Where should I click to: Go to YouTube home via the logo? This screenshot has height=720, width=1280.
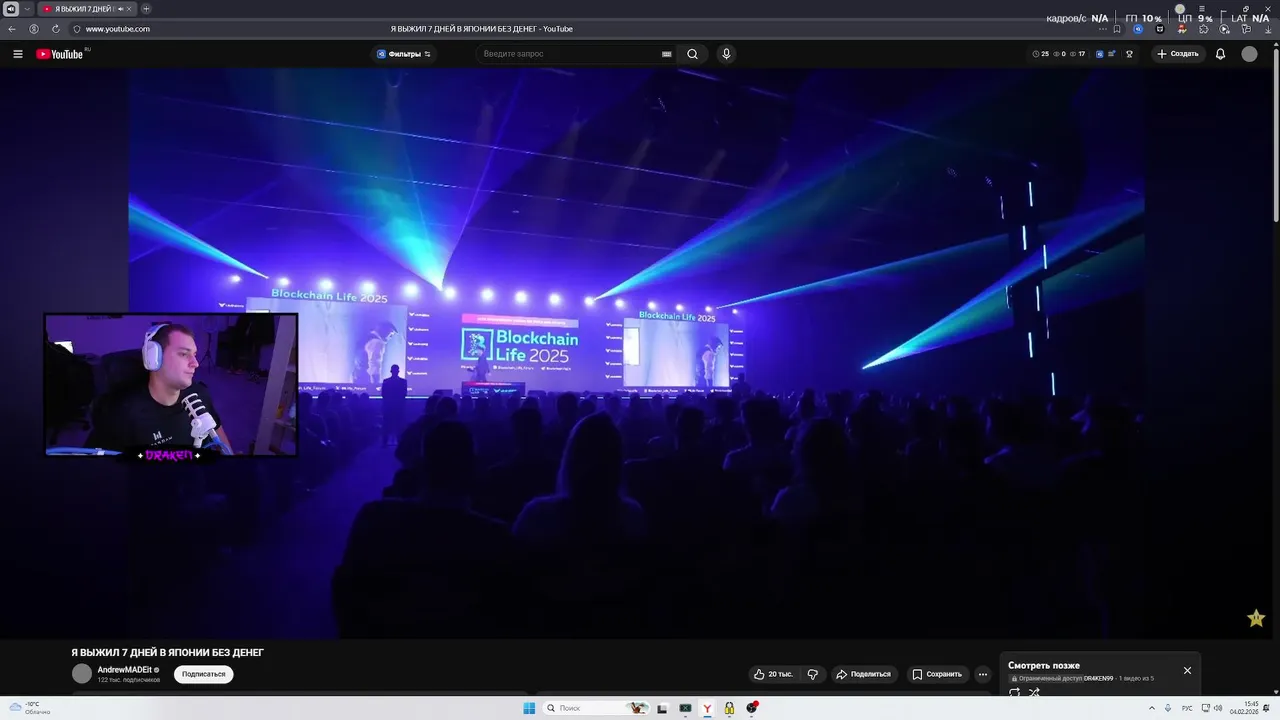[60, 54]
